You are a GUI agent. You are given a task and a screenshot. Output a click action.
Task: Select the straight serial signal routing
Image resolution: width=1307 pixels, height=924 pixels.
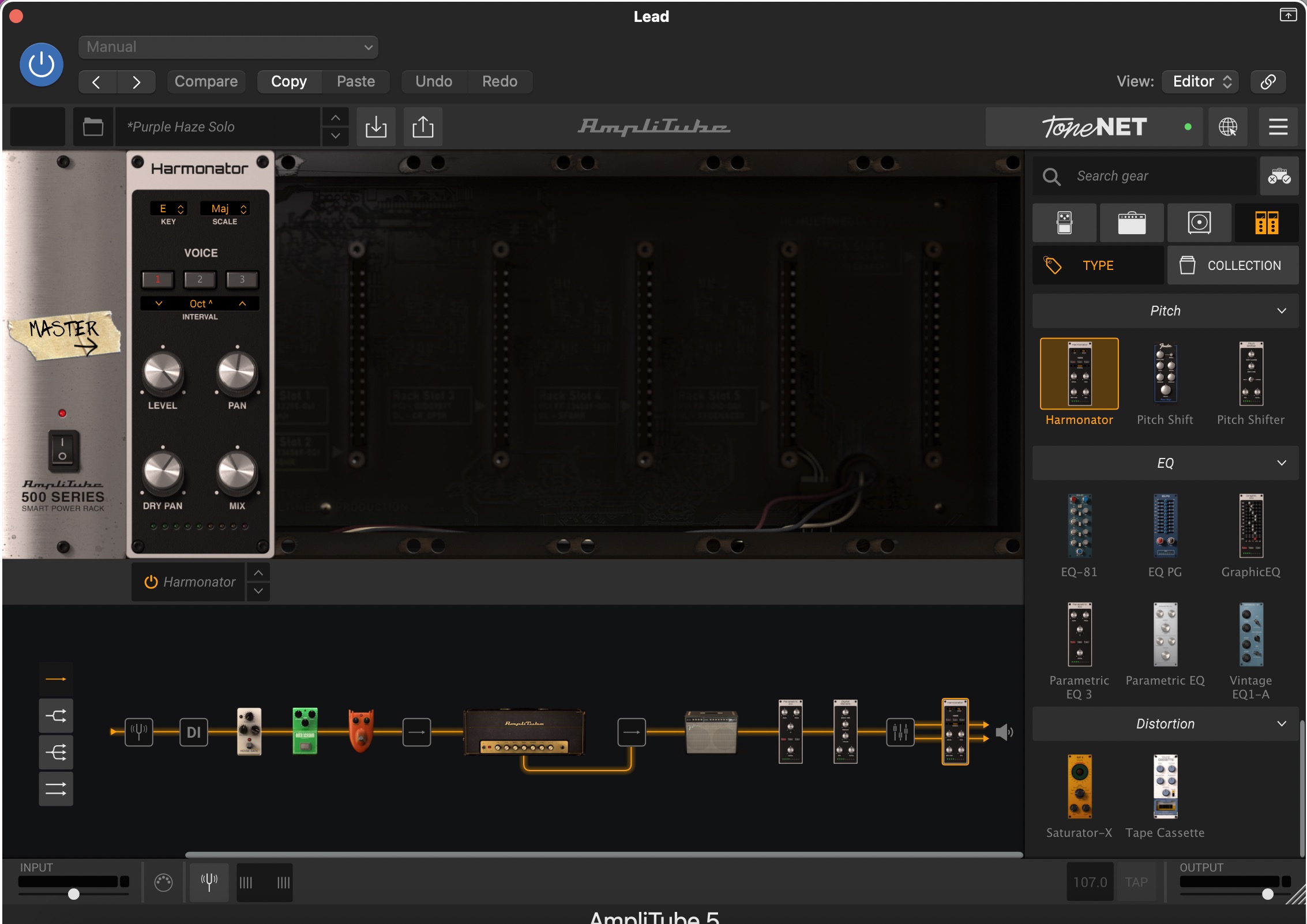(x=56, y=679)
